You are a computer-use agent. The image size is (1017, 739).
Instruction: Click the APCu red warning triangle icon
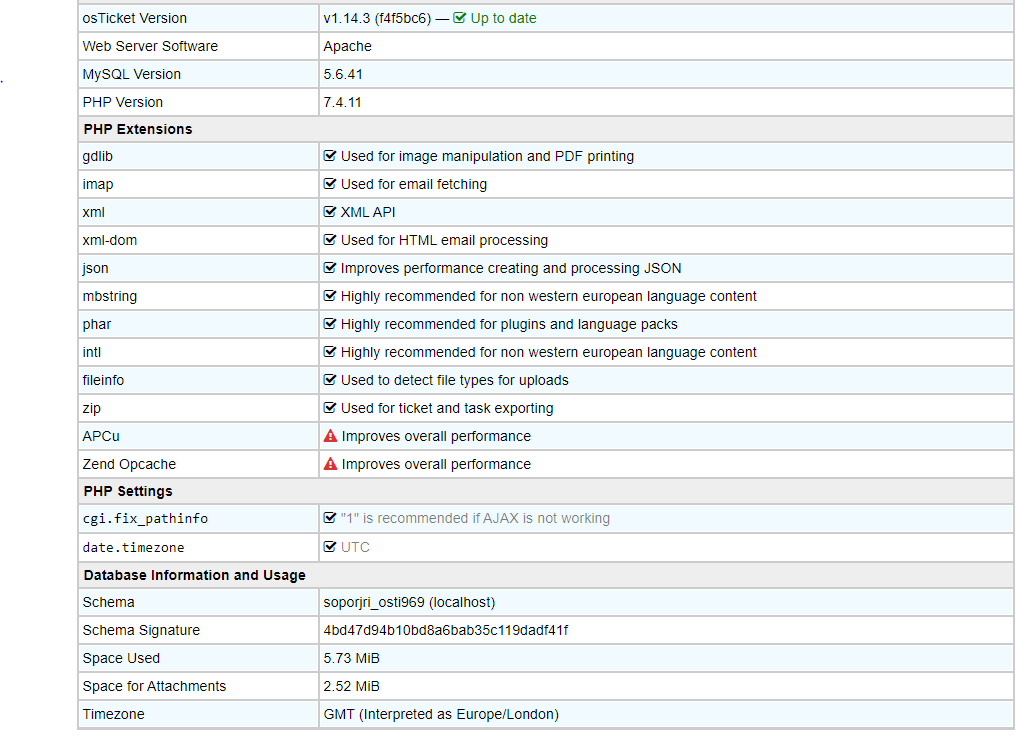click(330, 436)
